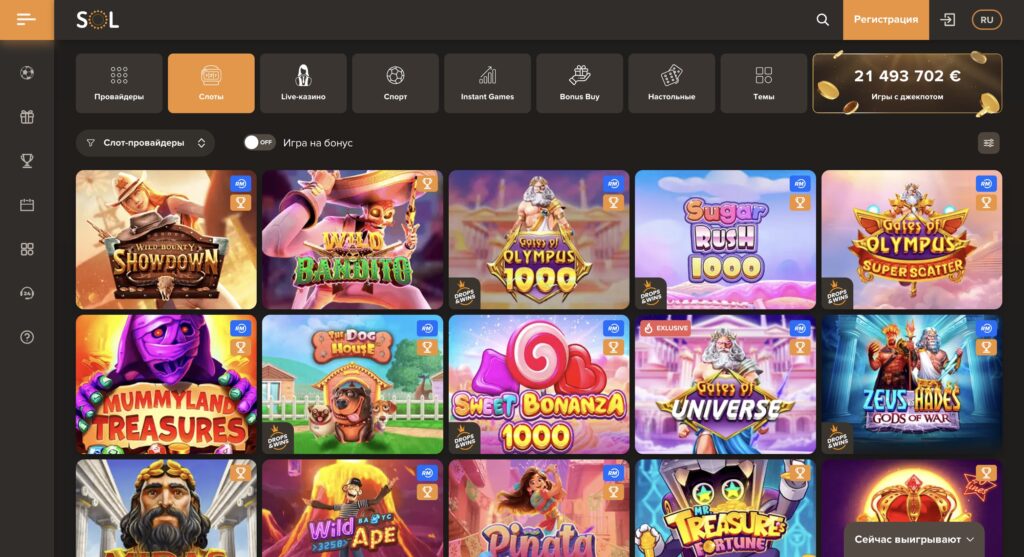Screen dimensions: 1024x557
Task: Open the Bonus Buy tab
Action: pyautogui.click(x=579, y=83)
